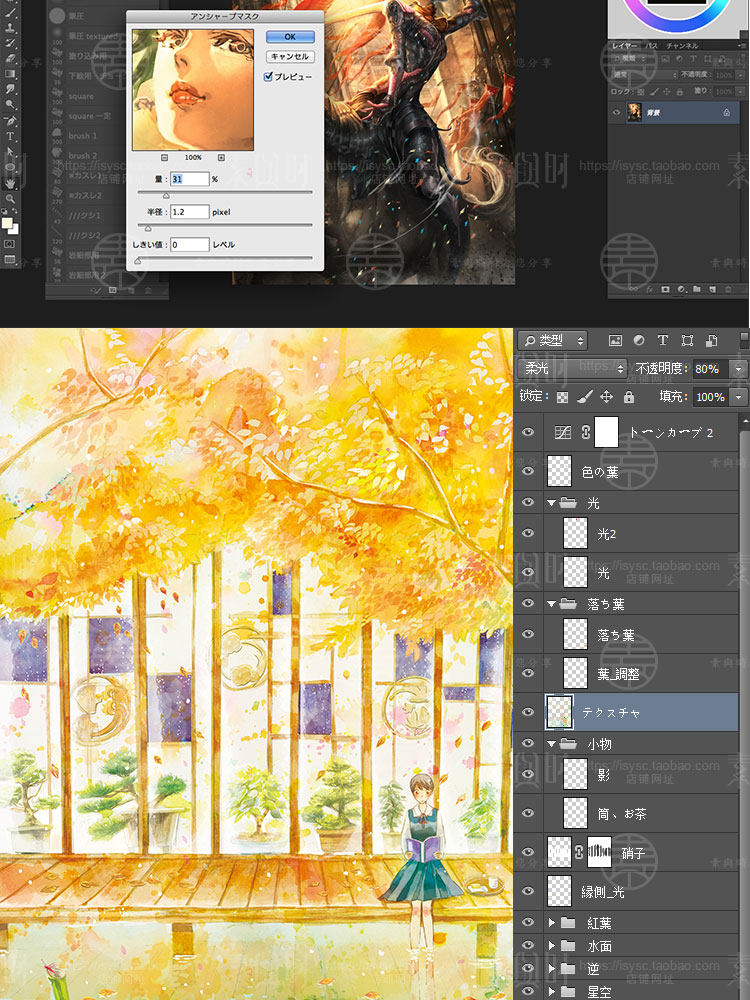Open the 柔光 blend mode dropdown
750x1000 pixels.
pos(573,368)
